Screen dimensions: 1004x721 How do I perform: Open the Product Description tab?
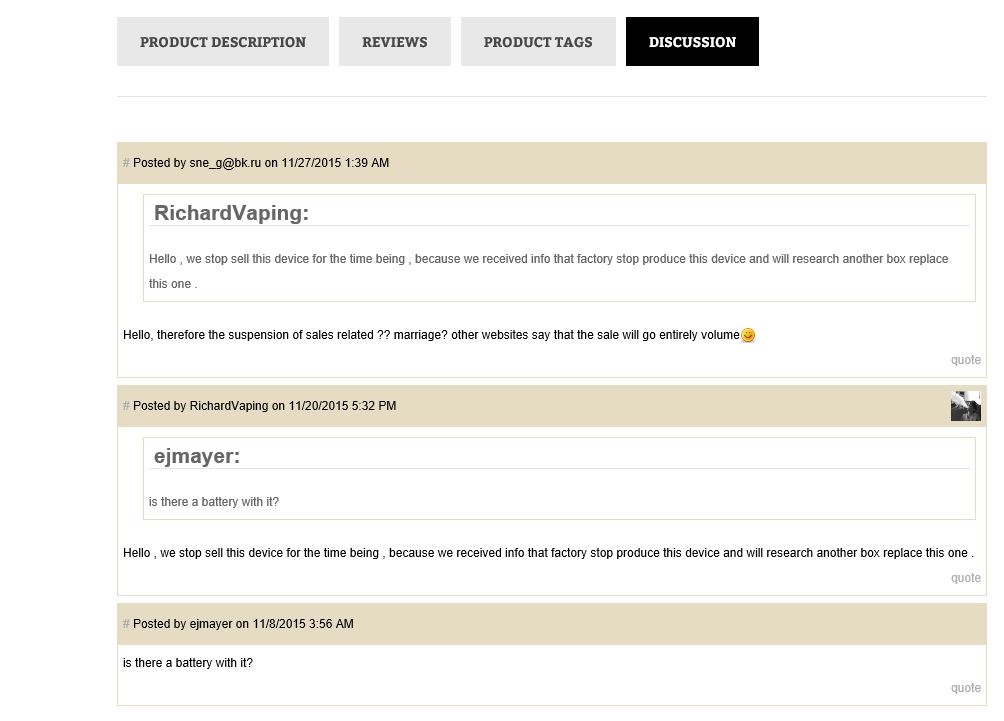223,42
